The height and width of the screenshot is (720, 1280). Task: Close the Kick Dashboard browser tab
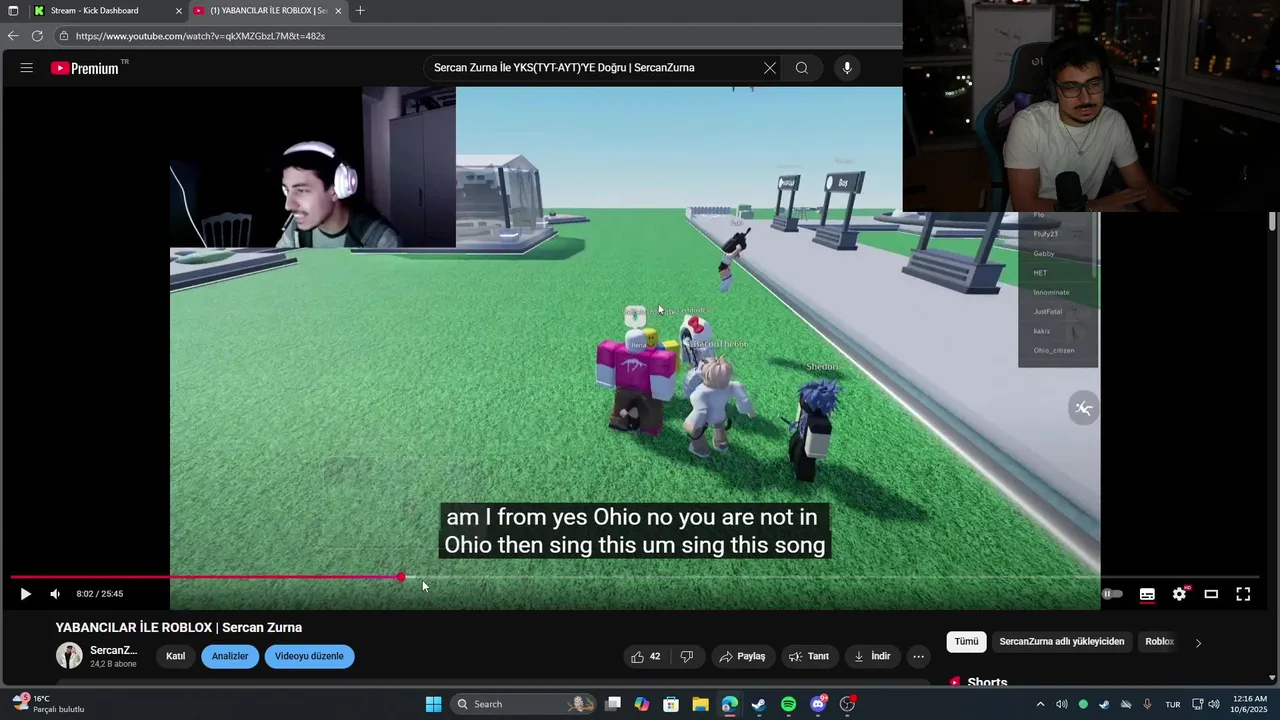[x=179, y=11]
